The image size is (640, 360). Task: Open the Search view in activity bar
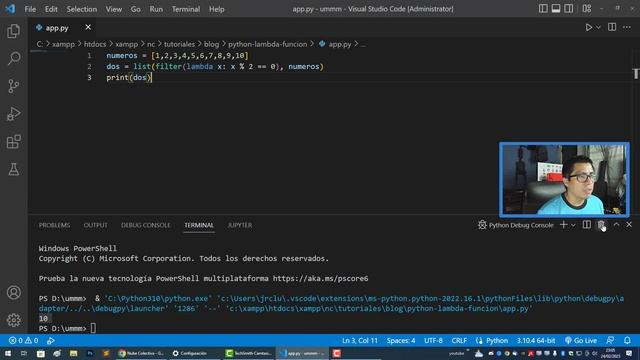13,59
